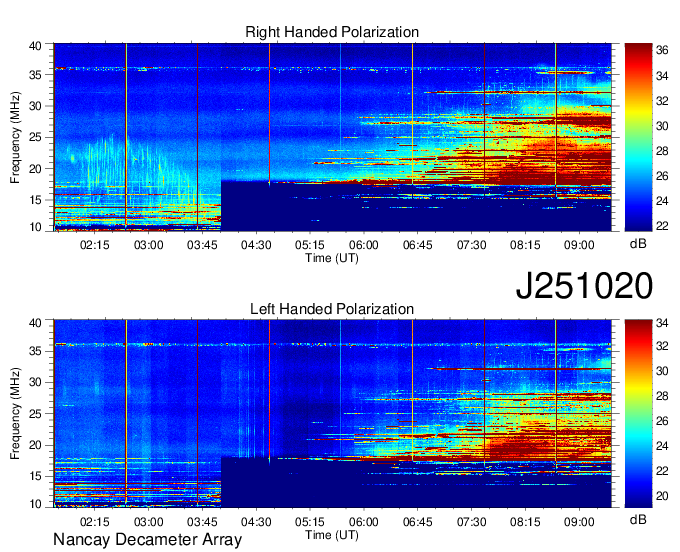
Task: Select the 04:30 tick under bottom spectrogram
Action: 255,521
